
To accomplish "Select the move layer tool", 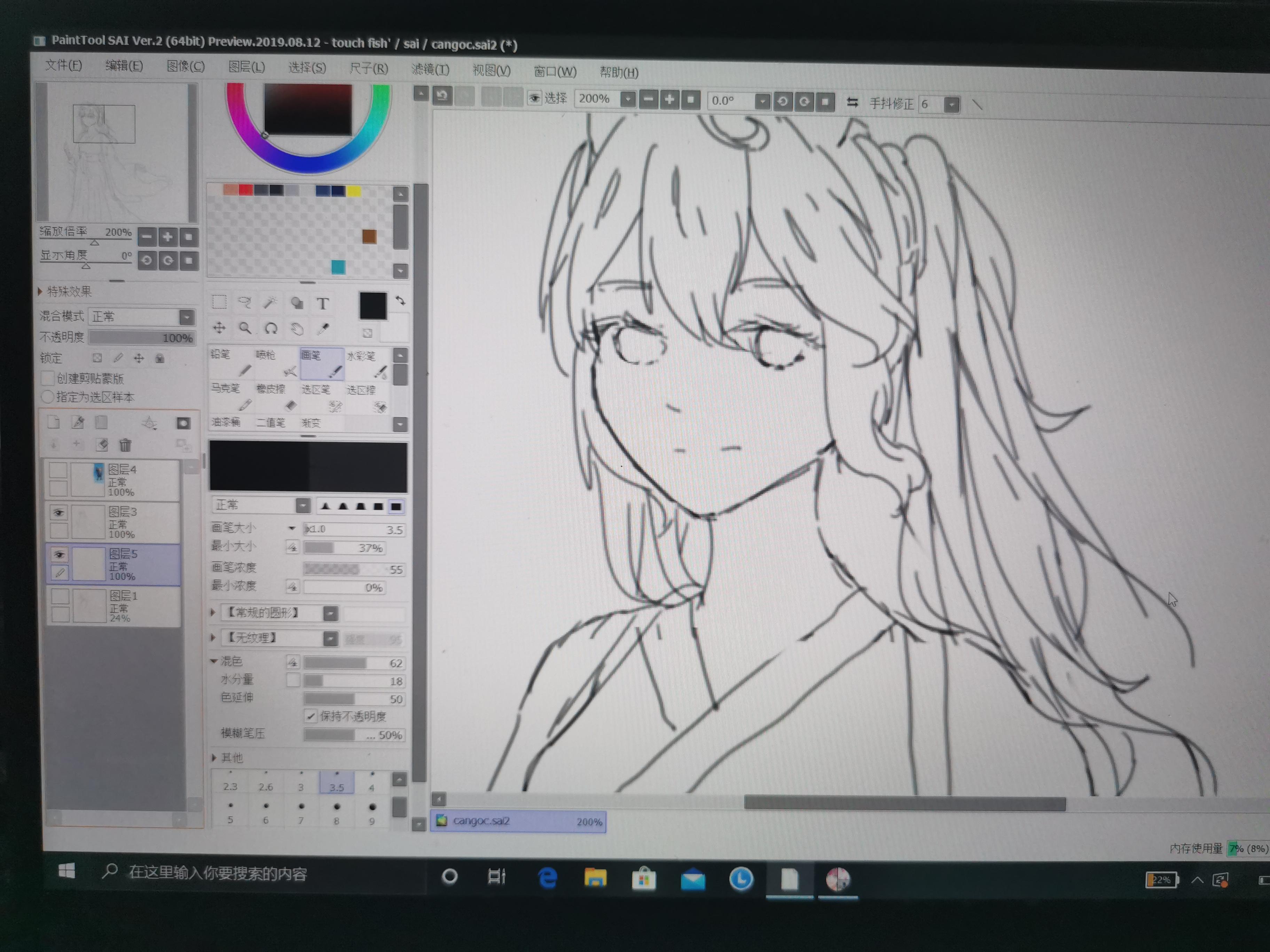I will coord(219,328).
